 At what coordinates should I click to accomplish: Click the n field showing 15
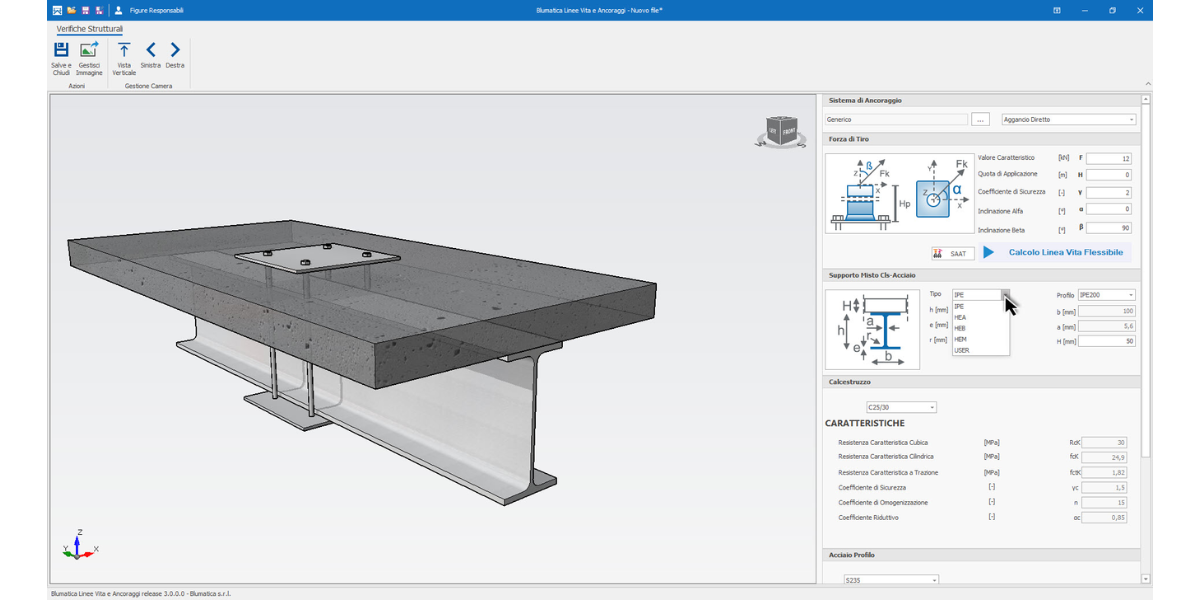click(1104, 502)
